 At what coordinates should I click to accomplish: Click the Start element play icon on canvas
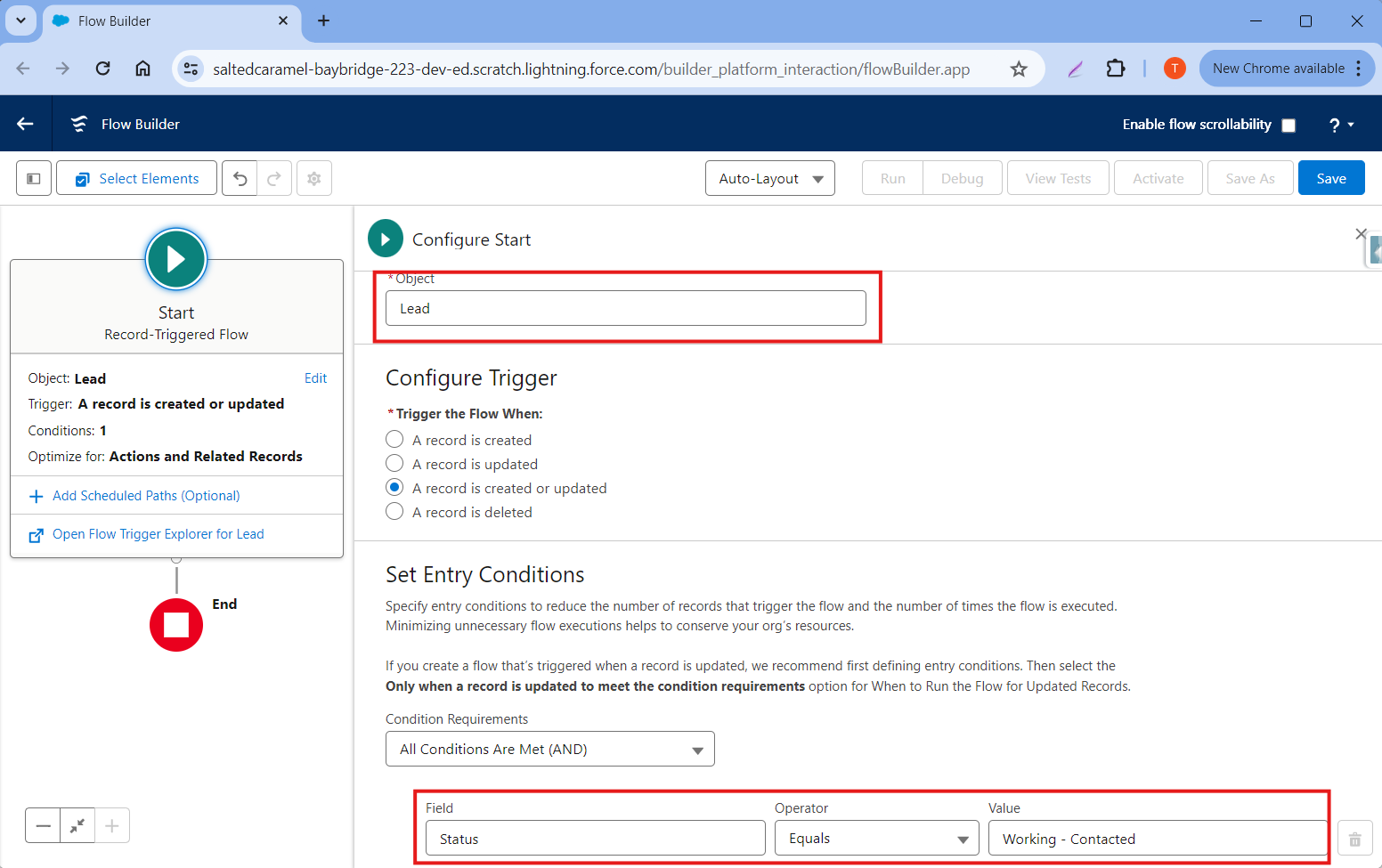pyautogui.click(x=176, y=259)
